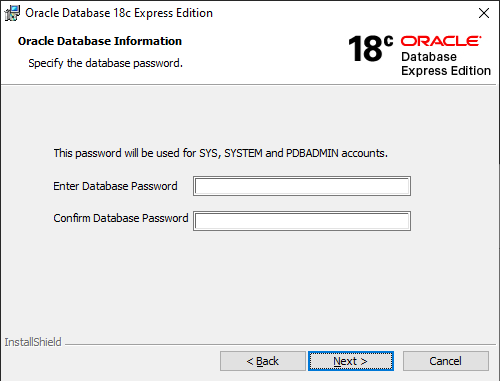Click the window title text
Screen dimensions: 500x381
coord(119,13)
